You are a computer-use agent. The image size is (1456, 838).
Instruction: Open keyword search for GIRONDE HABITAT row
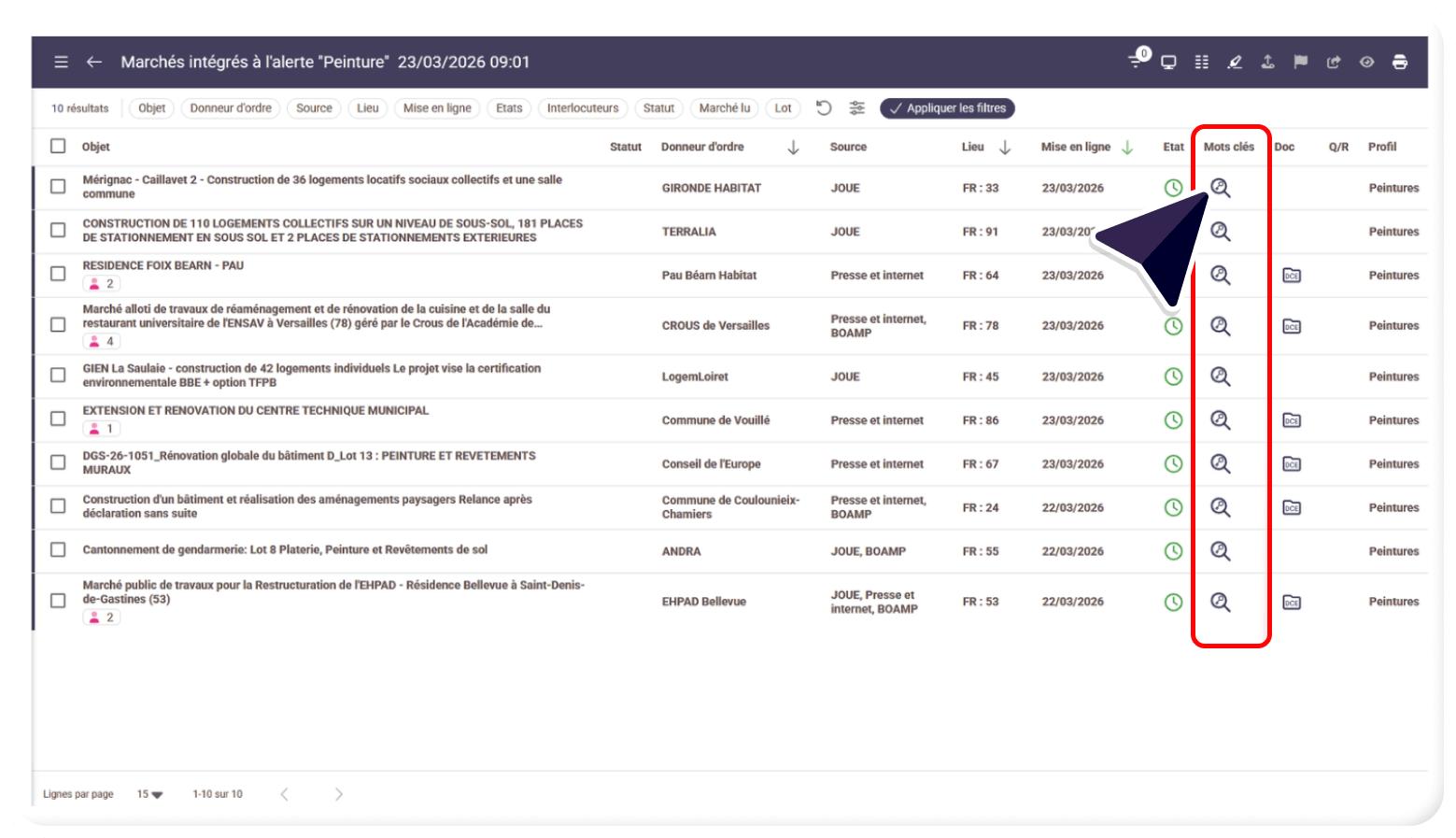pyautogui.click(x=1220, y=188)
